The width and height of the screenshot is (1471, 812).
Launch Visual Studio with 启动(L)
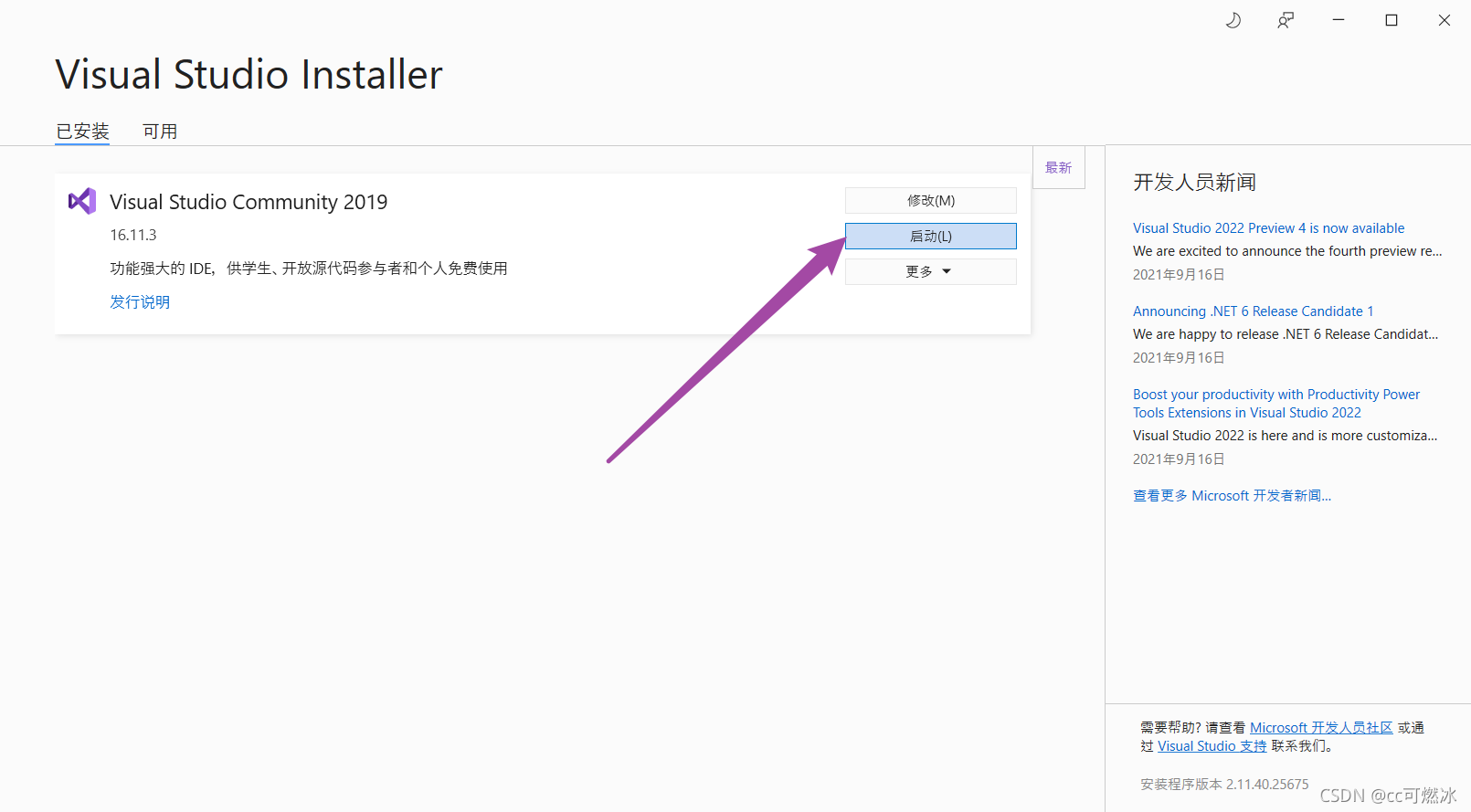point(930,236)
